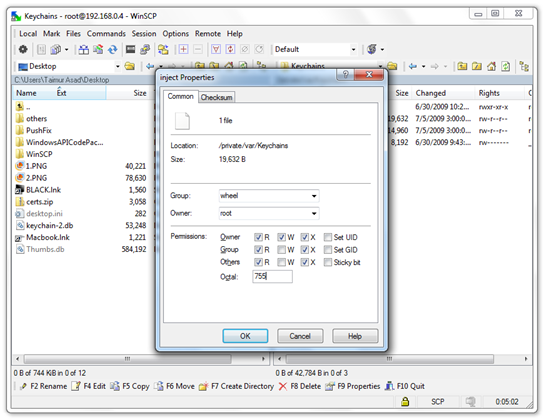
Task: Expand dropdown arrow beside queue documents icon
Action: click(x=67, y=50)
